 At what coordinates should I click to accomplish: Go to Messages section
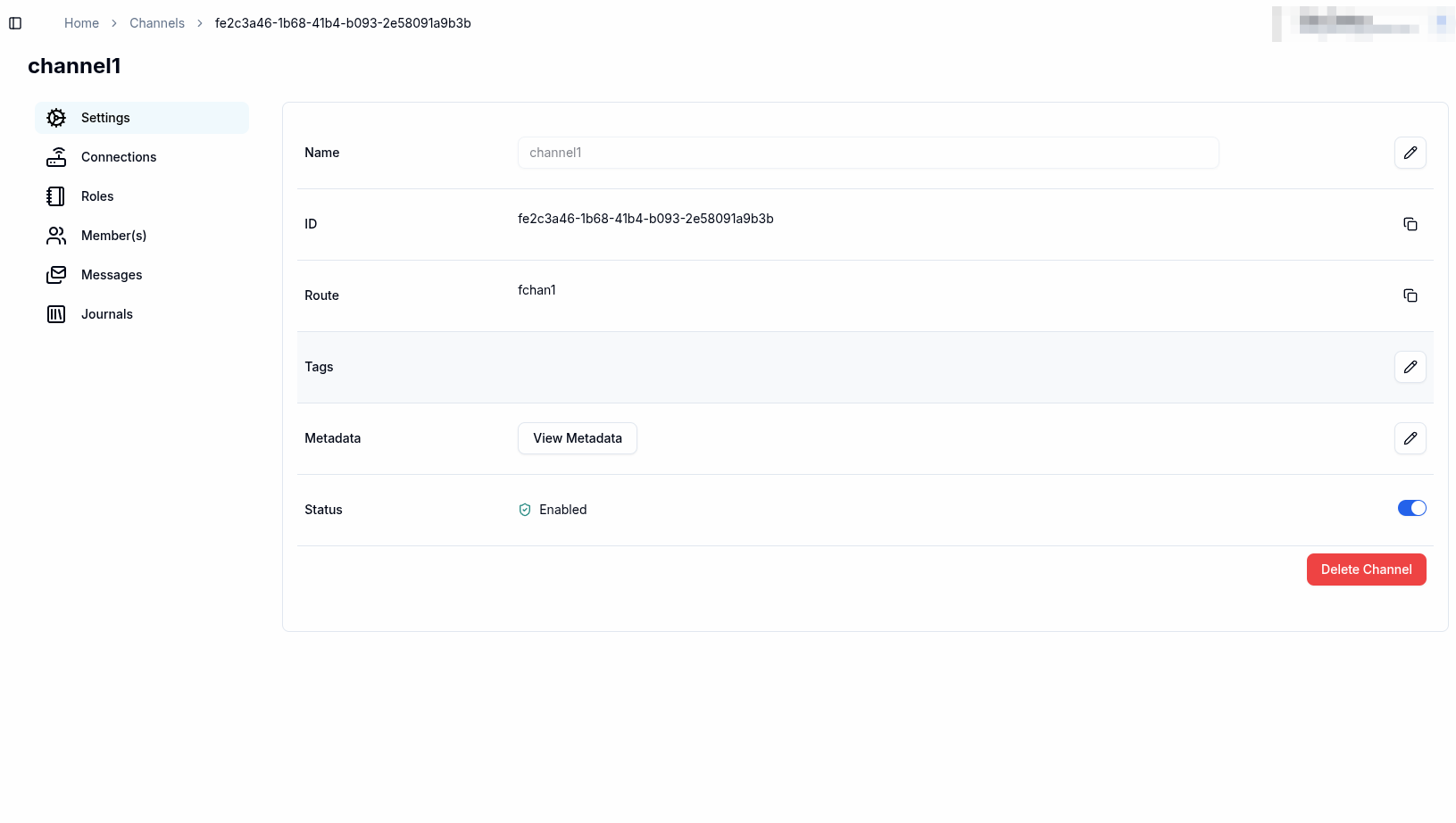point(112,275)
